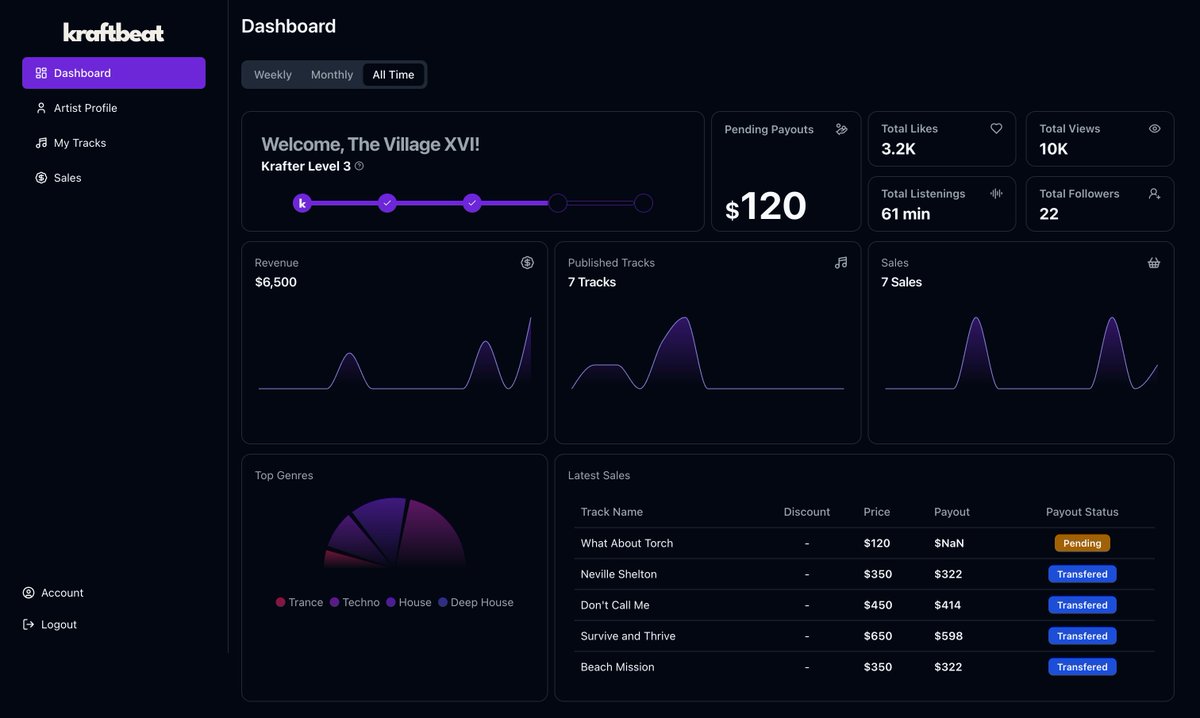Click the Total Followers user-plus icon
This screenshot has height=718, width=1200.
click(x=1154, y=193)
